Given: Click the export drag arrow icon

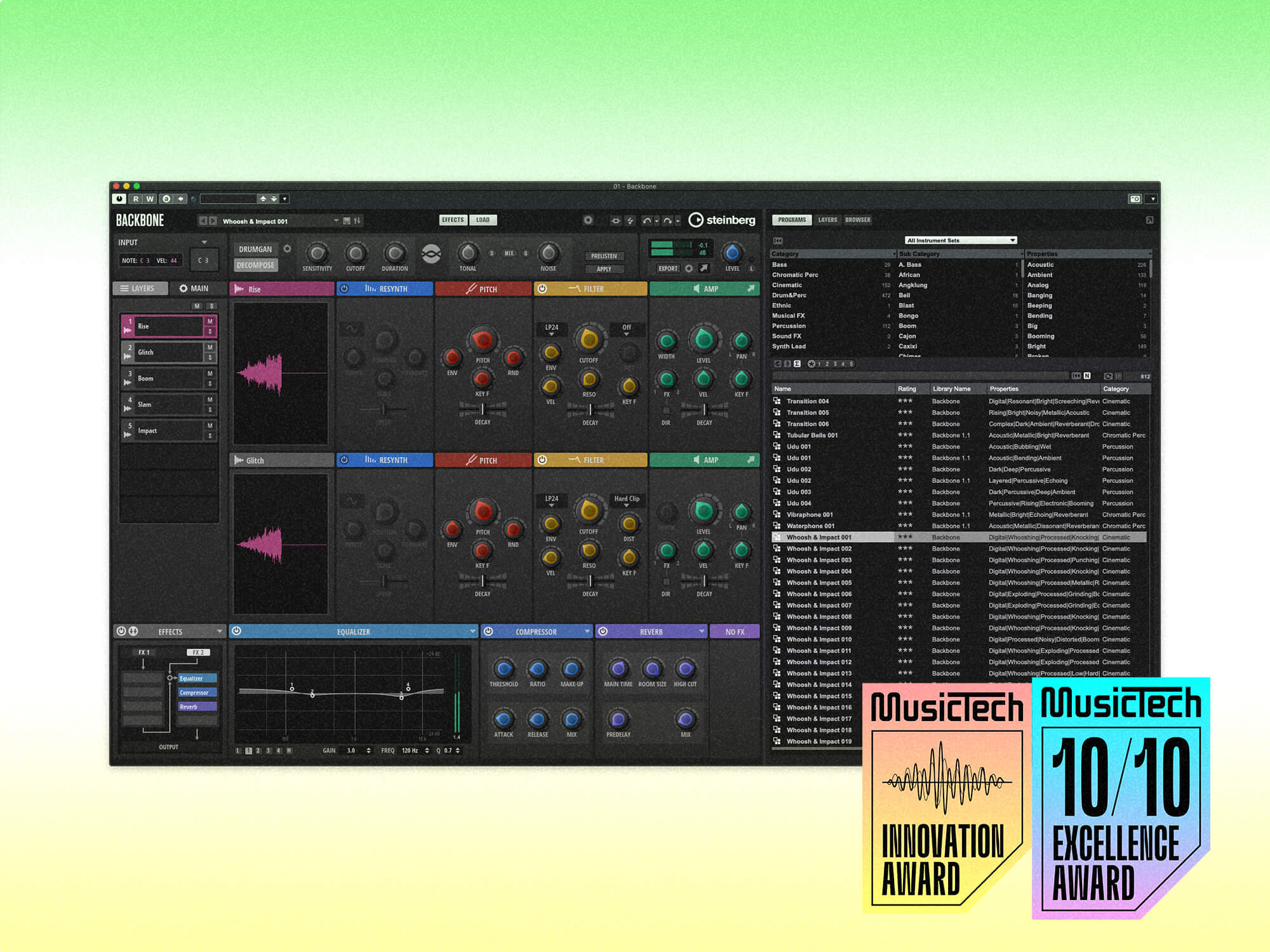Looking at the screenshot, I should [x=704, y=268].
